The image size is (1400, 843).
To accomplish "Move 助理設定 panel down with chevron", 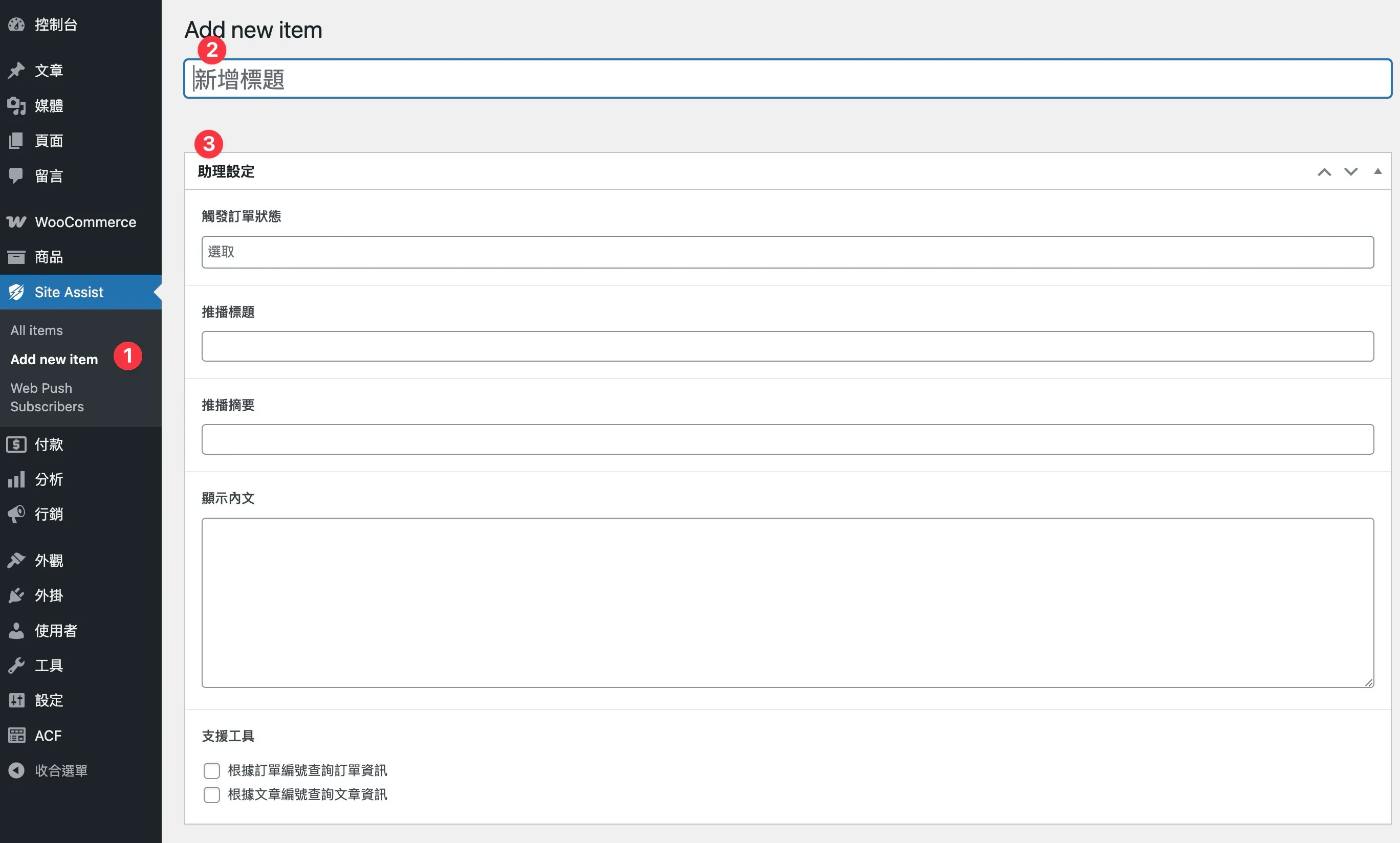I will point(1350,172).
